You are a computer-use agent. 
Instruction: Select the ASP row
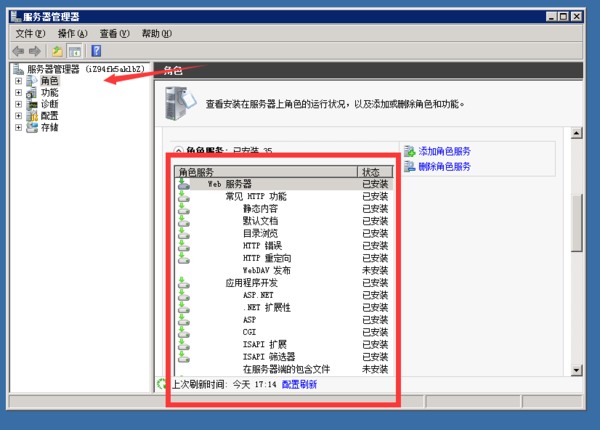point(284,319)
